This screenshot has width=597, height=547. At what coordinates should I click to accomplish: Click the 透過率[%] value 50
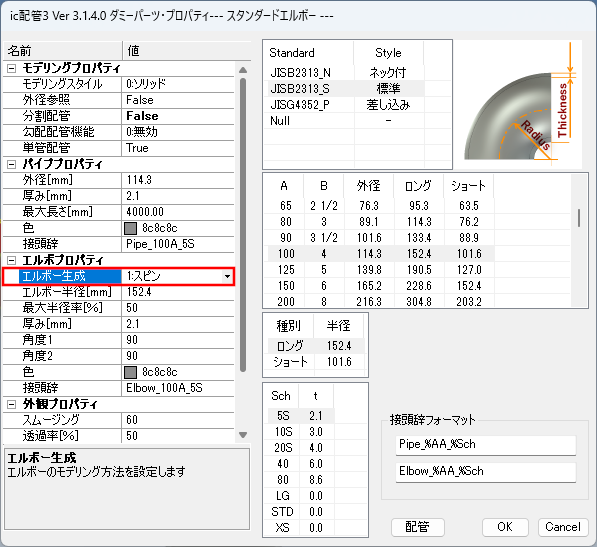pyautogui.click(x=178, y=436)
